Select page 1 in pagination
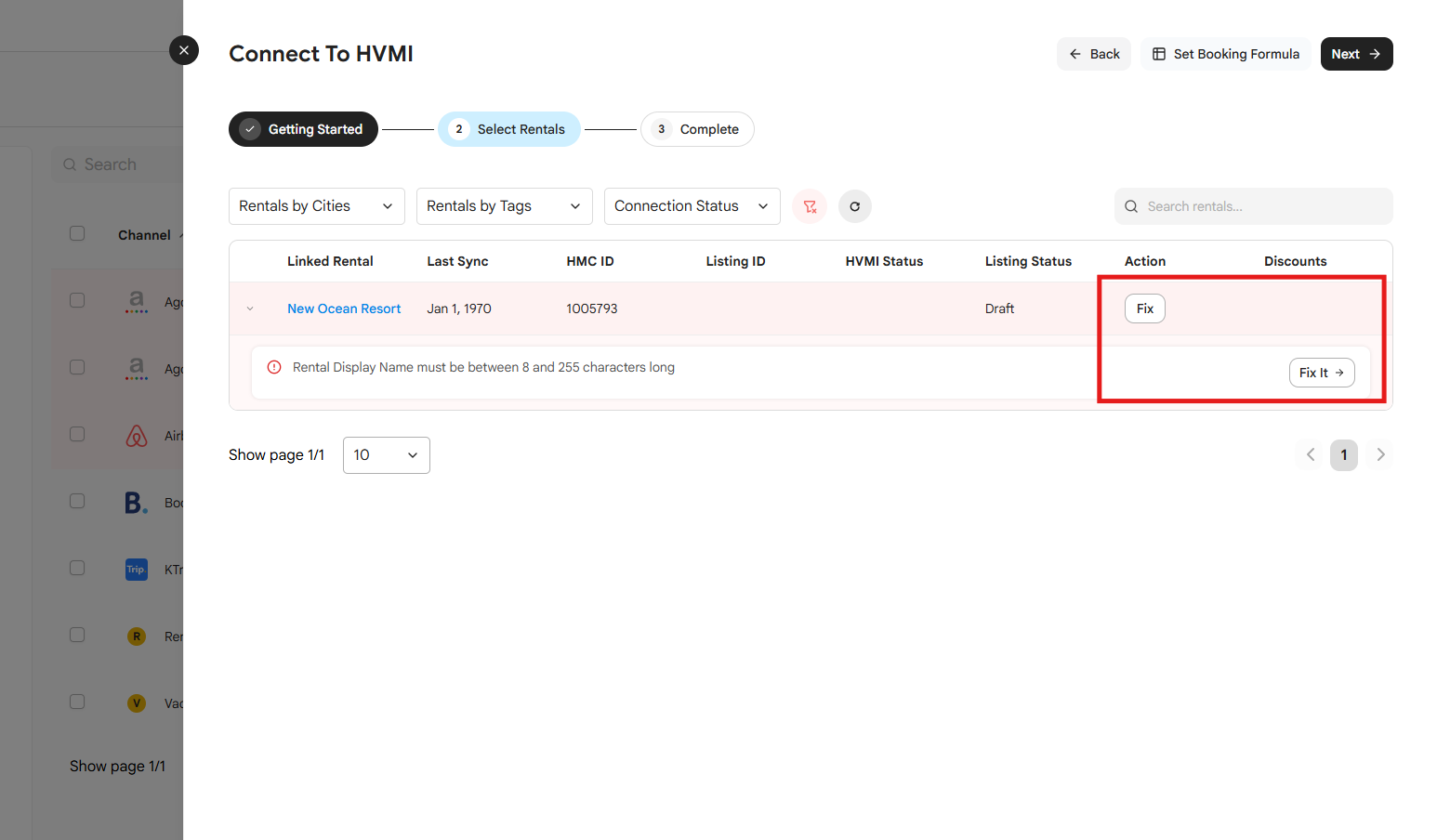Viewport: 1437px width, 840px height. click(1344, 455)
